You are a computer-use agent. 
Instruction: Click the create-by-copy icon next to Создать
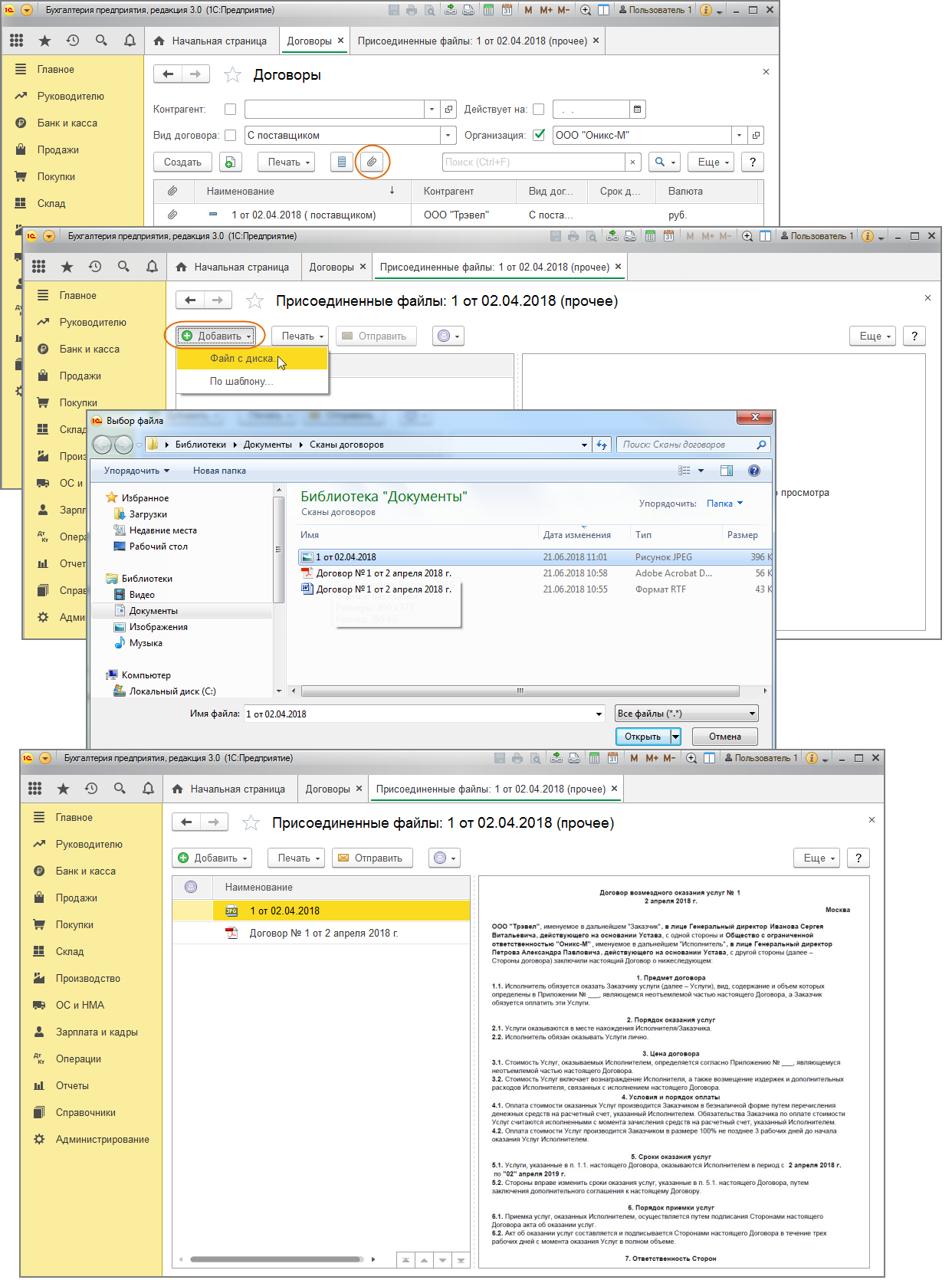(230, 162)
